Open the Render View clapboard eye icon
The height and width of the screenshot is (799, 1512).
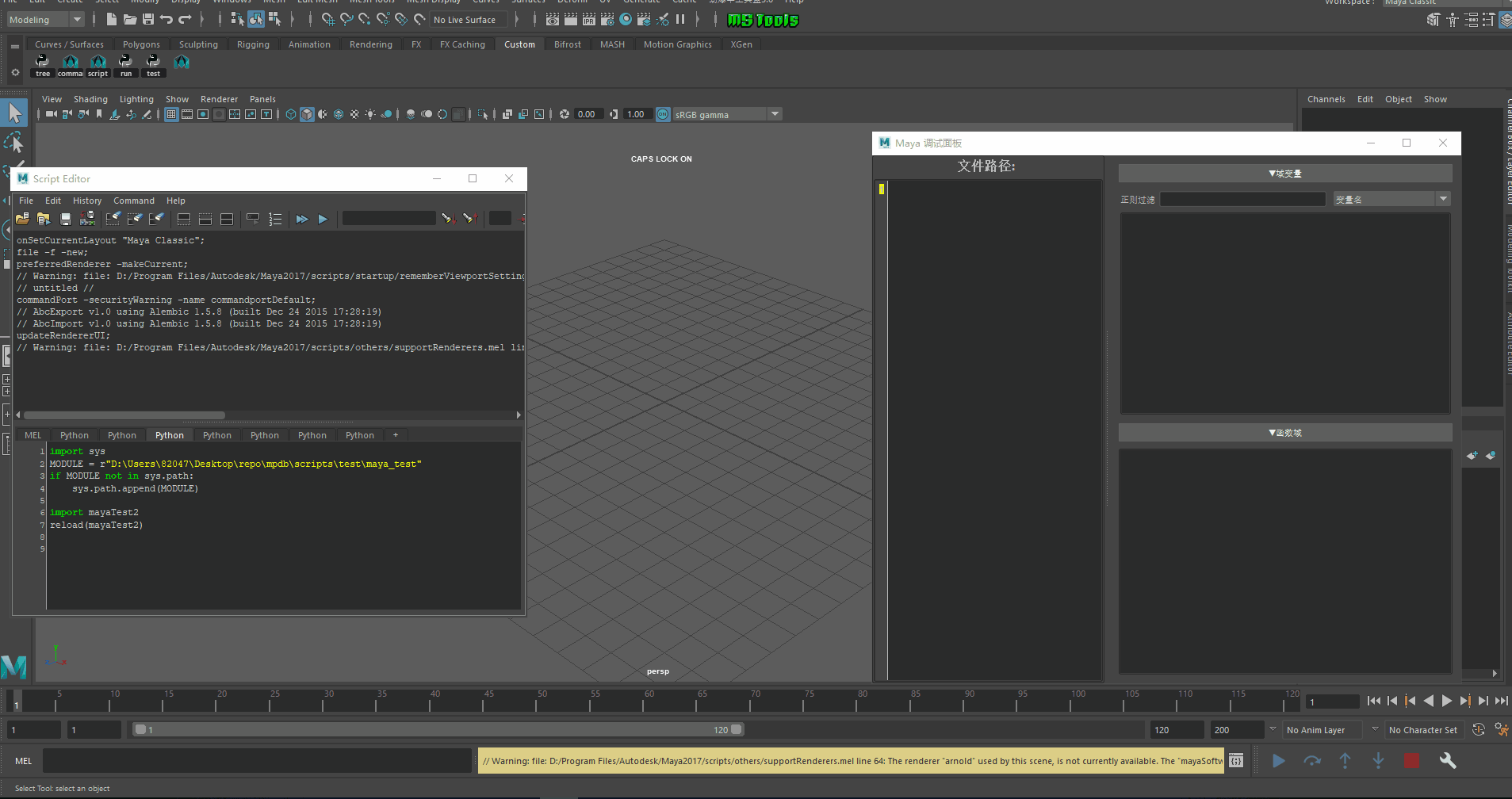coord(553,19)
